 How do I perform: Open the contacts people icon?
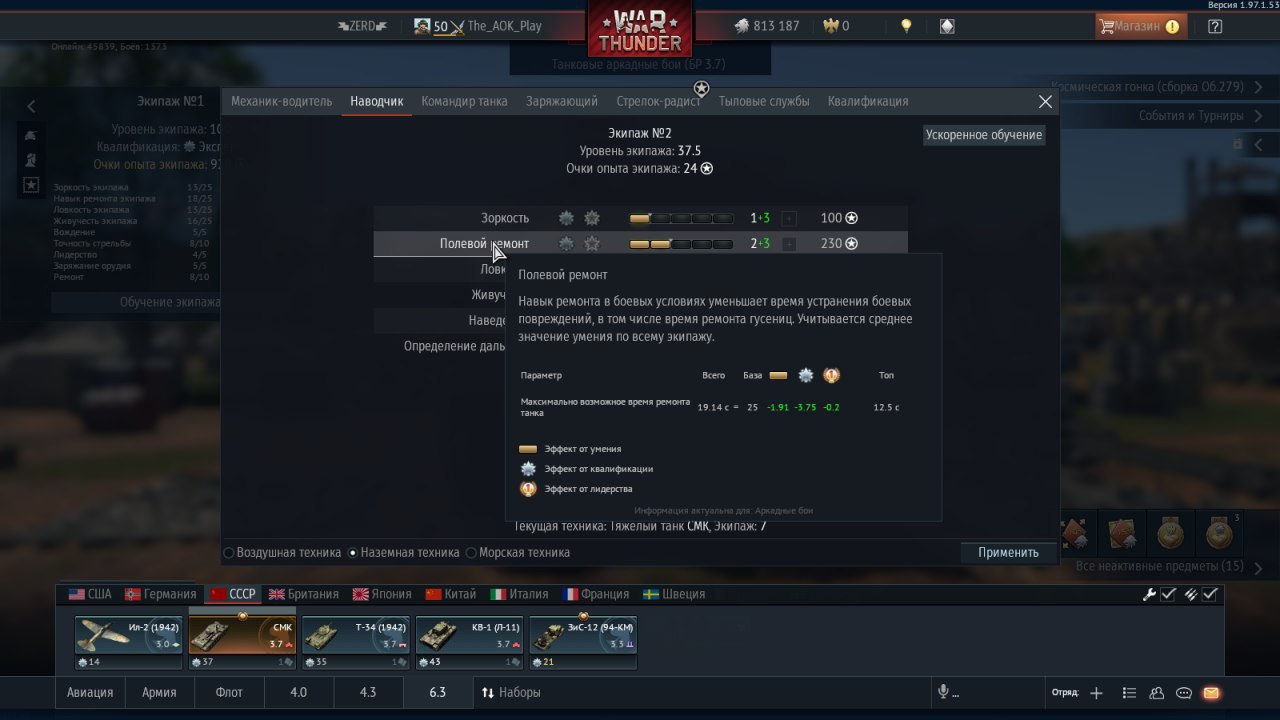coord(1157,692)
